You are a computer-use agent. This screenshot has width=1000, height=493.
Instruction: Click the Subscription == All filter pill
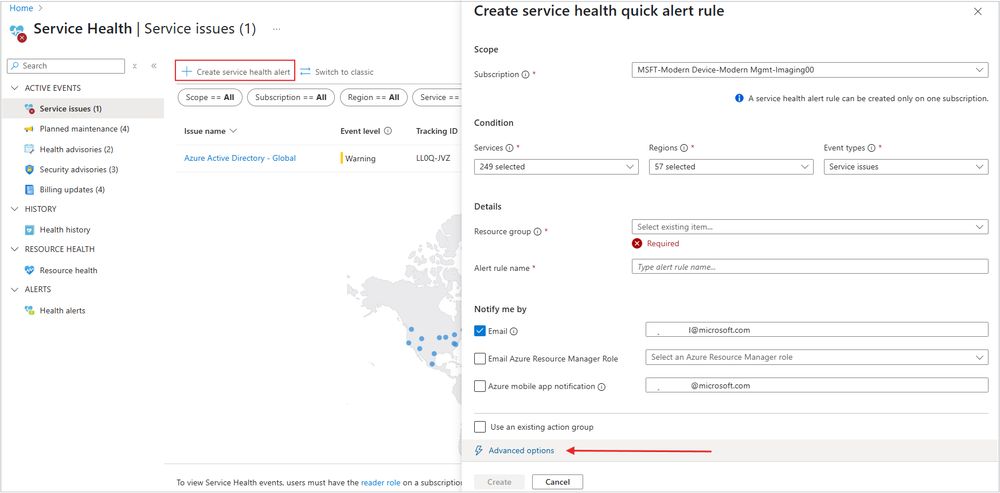pos(291,98)
